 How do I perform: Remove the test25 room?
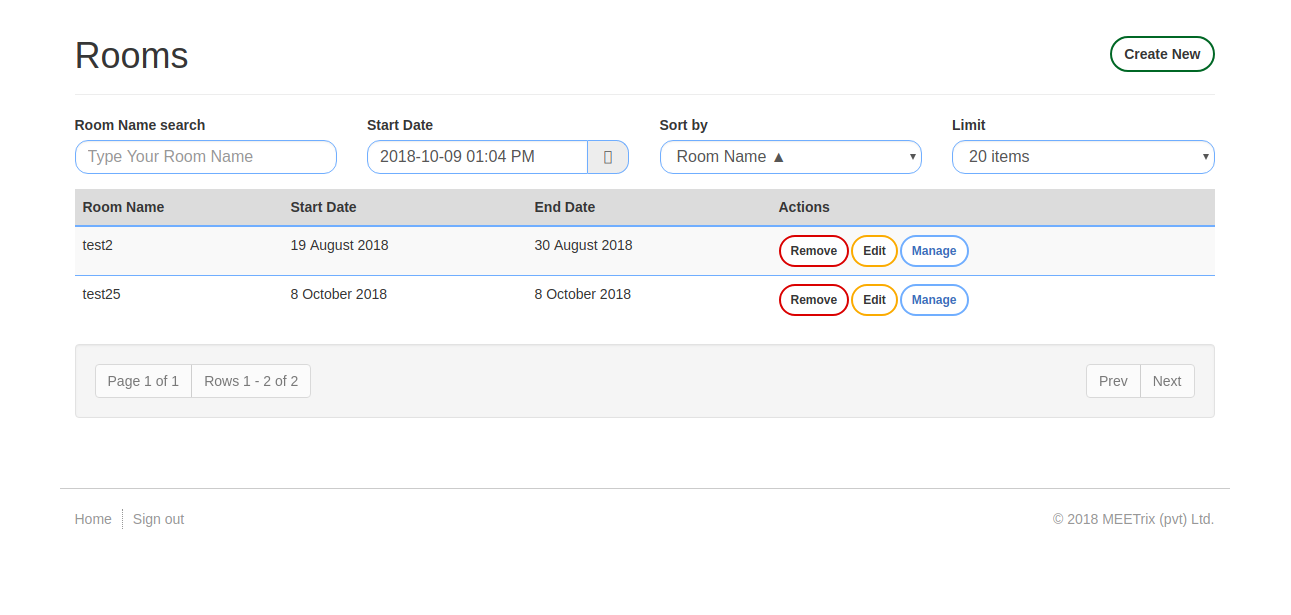813,300
